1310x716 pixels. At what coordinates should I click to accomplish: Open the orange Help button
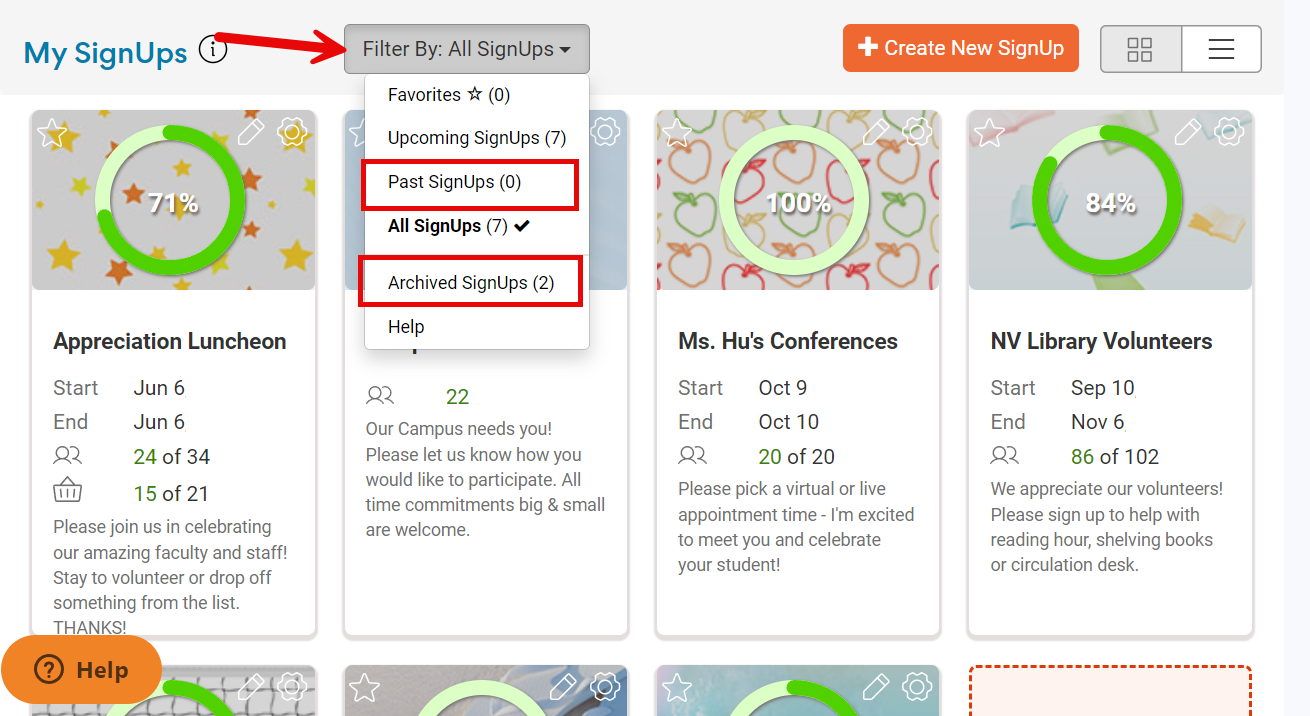(82, 670)
